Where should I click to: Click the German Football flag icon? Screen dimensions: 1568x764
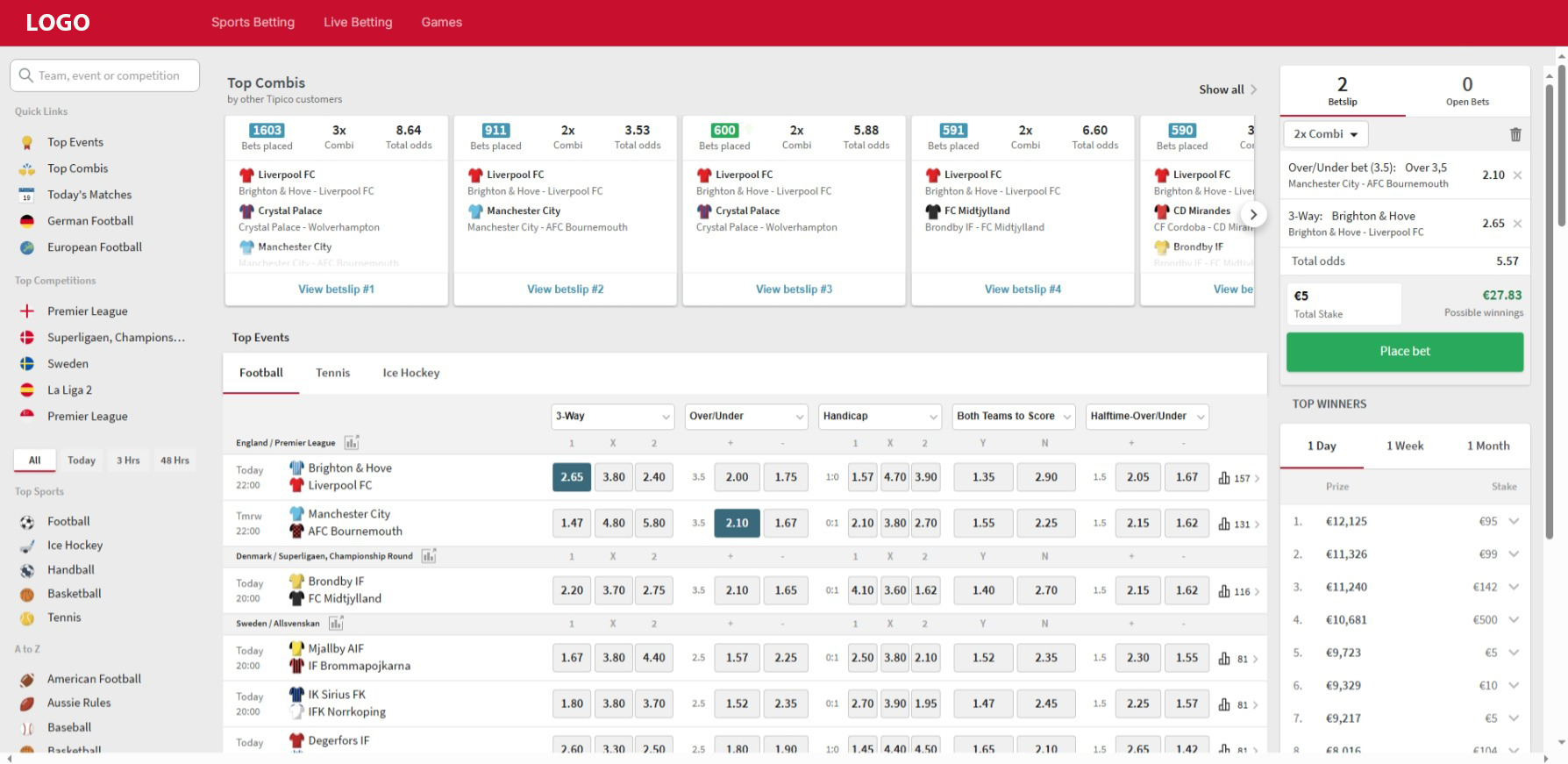[27, 221]
